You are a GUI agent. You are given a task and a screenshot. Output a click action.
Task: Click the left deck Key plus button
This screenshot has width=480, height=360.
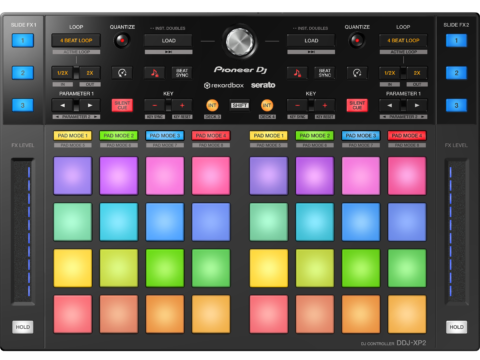pyautogui.click(x=182, y=105)
